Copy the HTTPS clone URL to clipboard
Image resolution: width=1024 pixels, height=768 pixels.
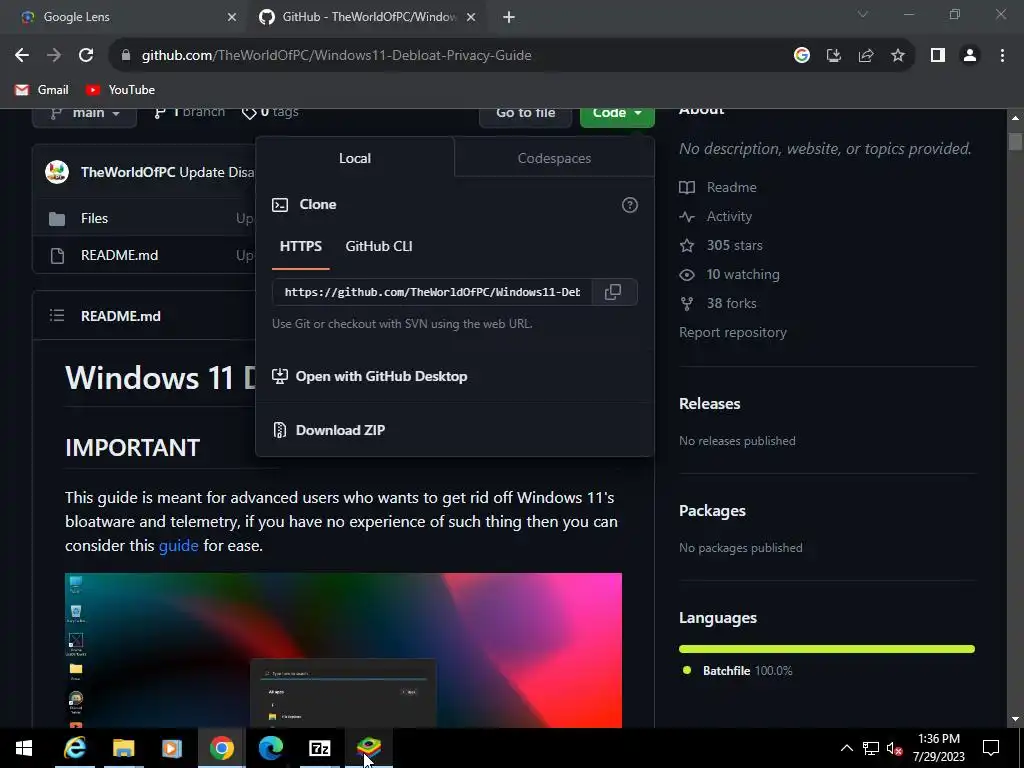click(x=613, y=292)
